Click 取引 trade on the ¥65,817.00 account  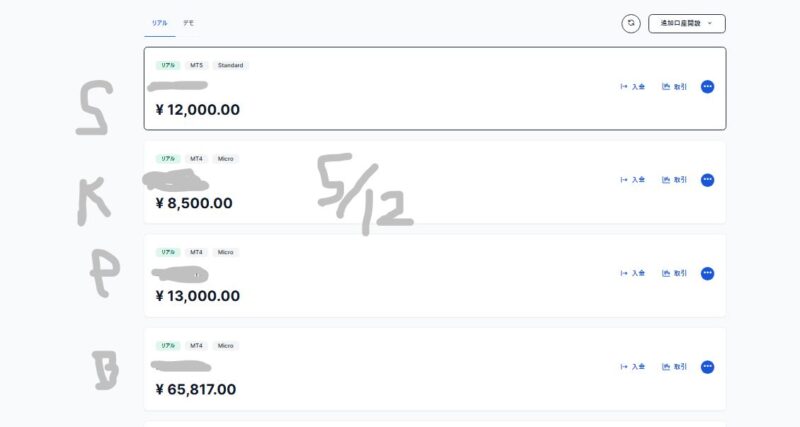pyautogui.click(x=674, y=367)
